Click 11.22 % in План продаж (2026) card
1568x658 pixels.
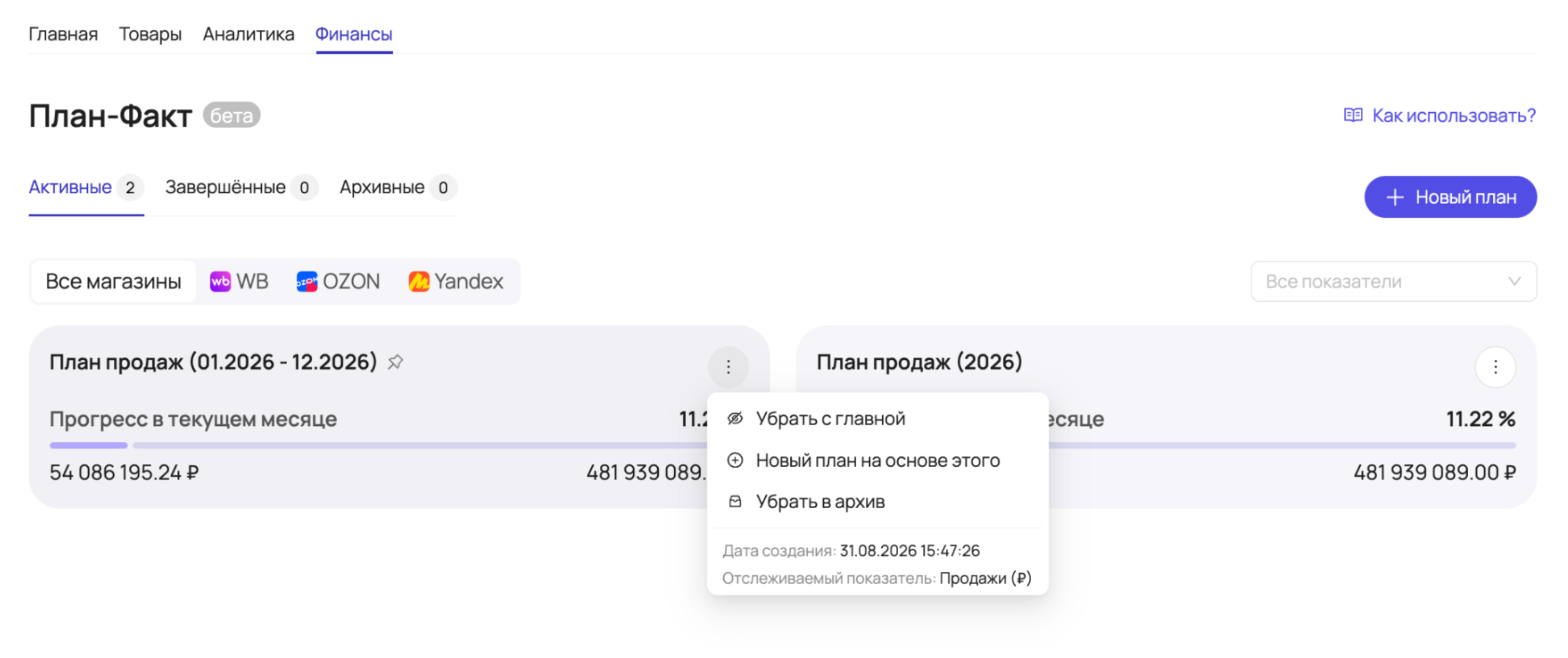[1480, 419]
